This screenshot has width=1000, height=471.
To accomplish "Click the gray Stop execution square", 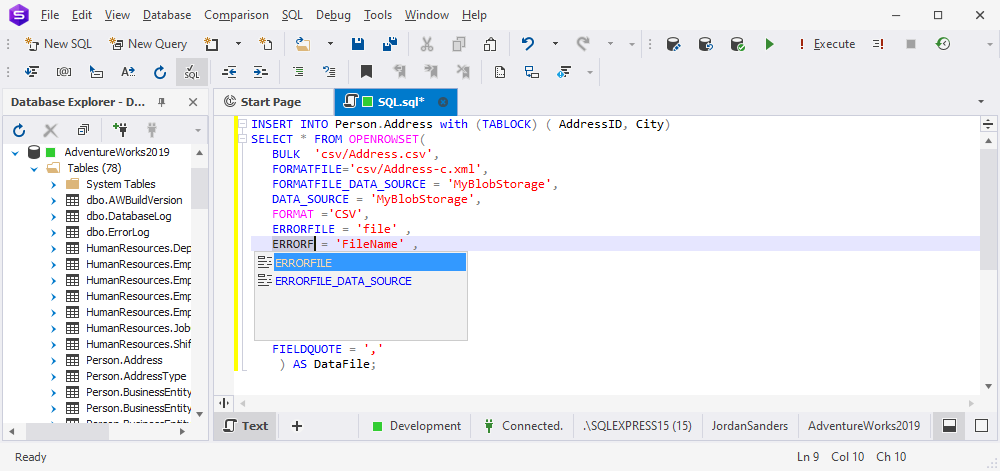I will click(911, 44).
